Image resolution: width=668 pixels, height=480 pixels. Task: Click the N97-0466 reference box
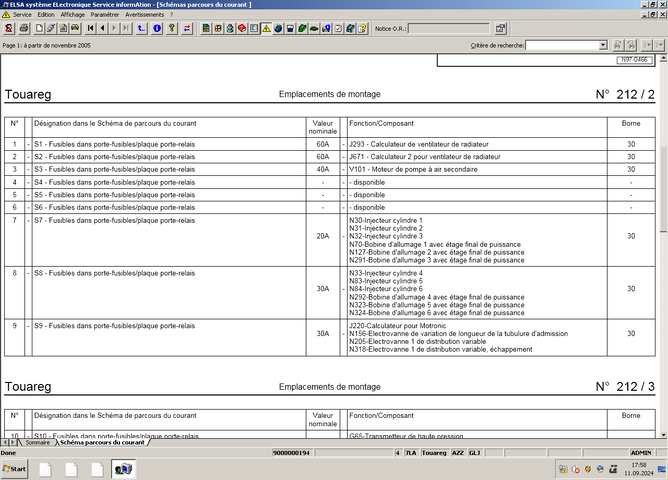tap(634, 60)
